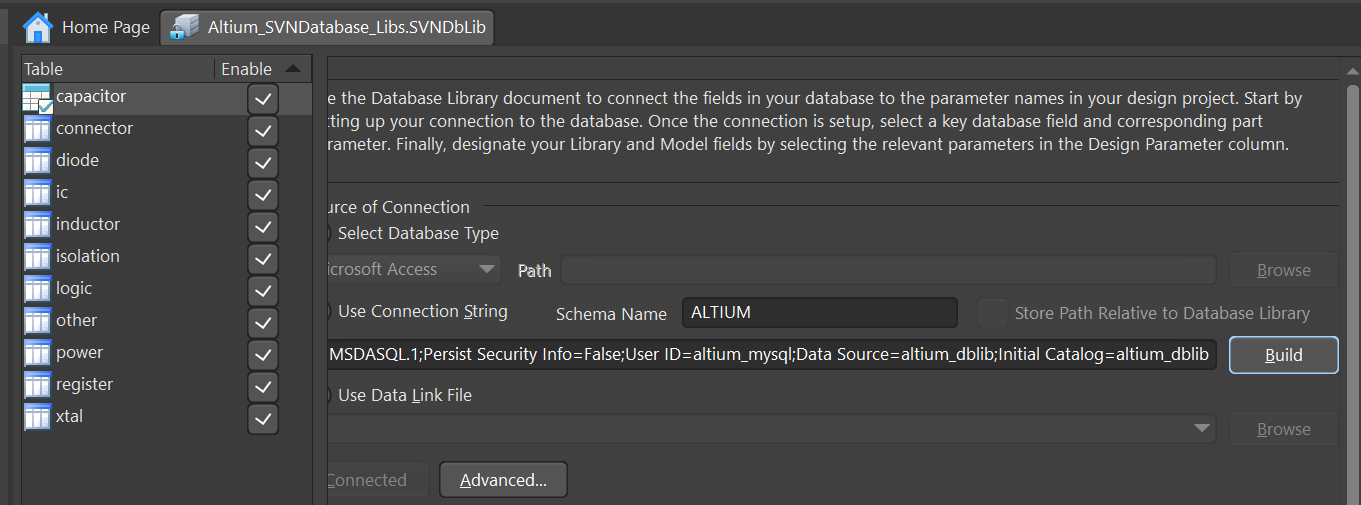This screenshot has height=505, width=1361.
Task: Select the other row text
Action: 77,321
